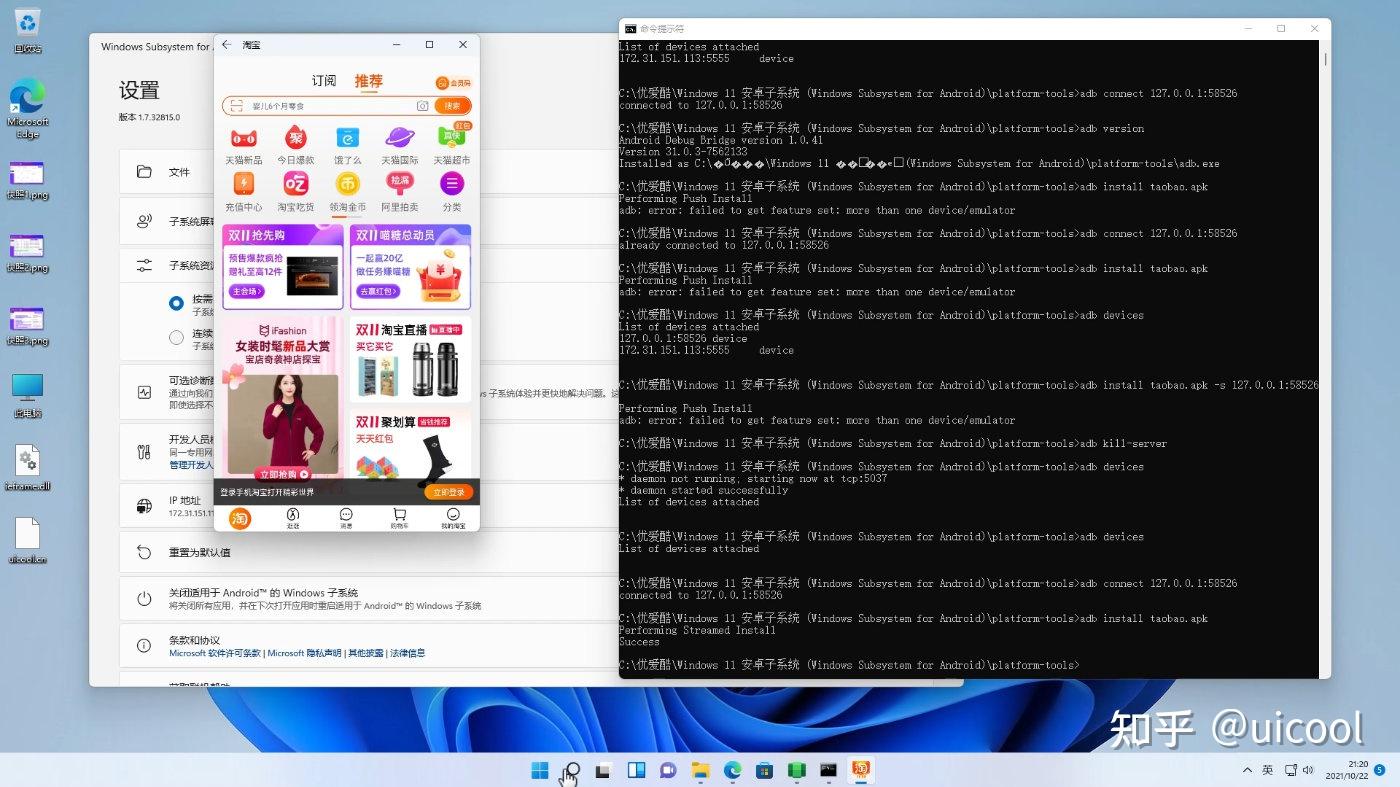Open the 领淘金币 gold coin icon
1400x787 pixels.
[x=347, y=184]
